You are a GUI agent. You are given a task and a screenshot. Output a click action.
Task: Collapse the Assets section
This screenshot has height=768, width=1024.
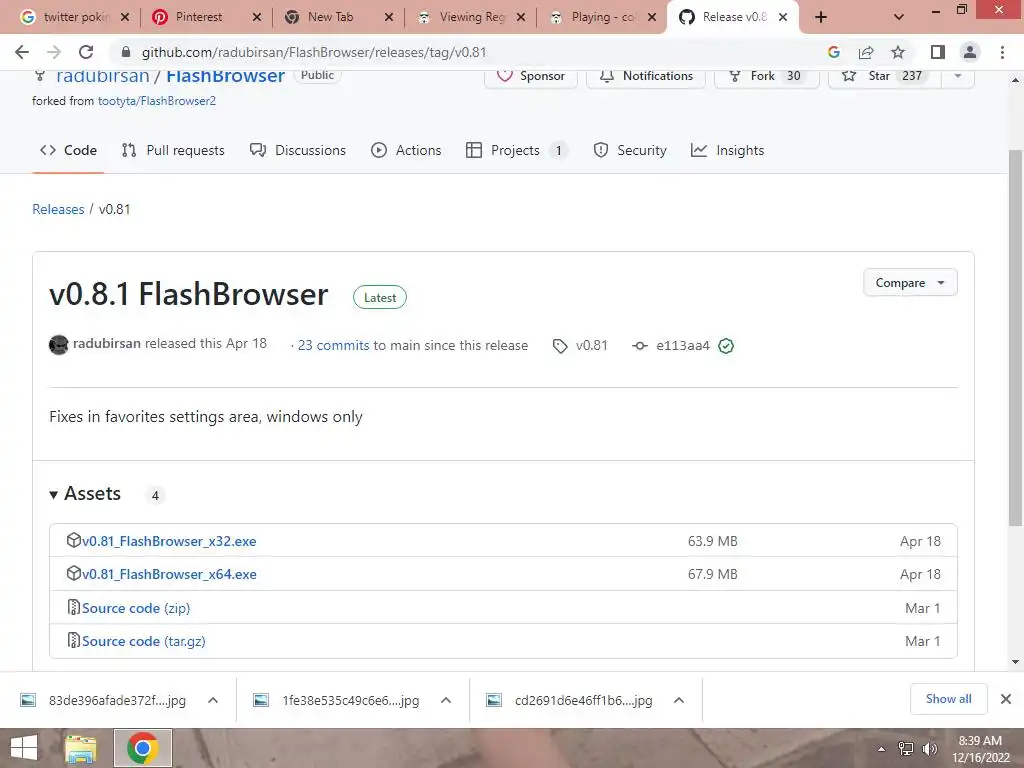click(x=86, y=494)
